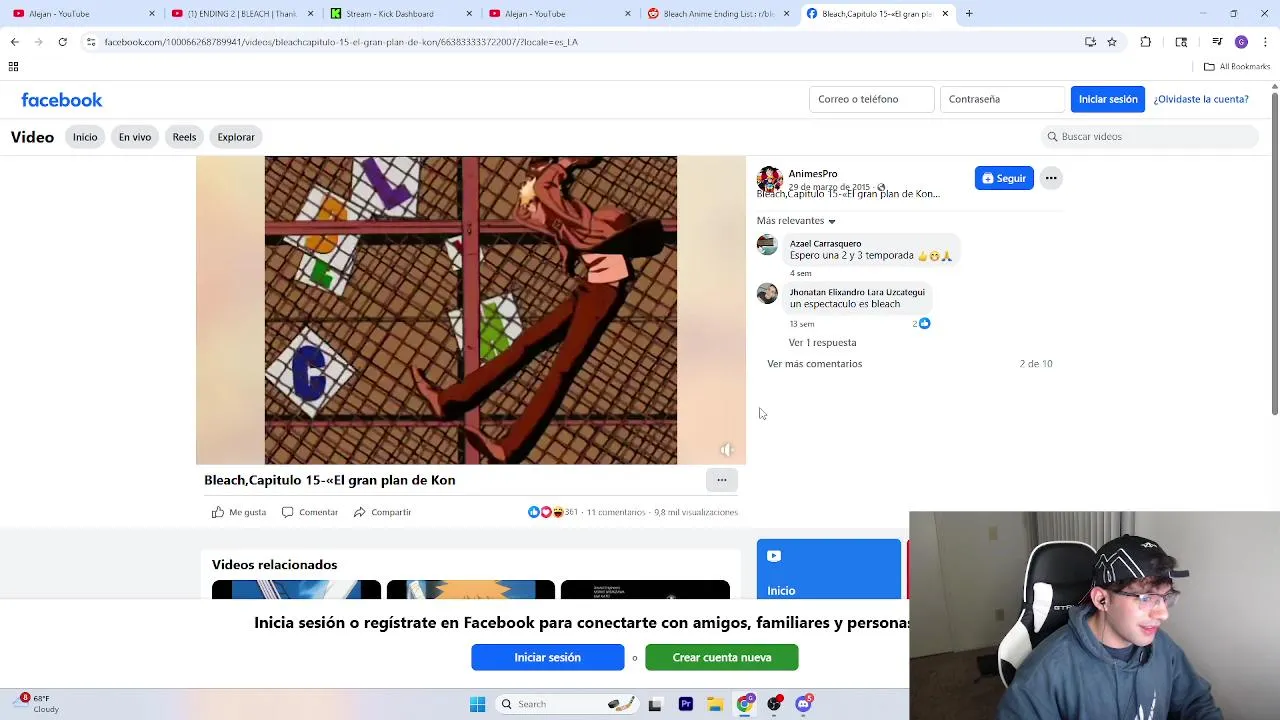
Task: Click the Seguir button
Action: pos(1004,178)
